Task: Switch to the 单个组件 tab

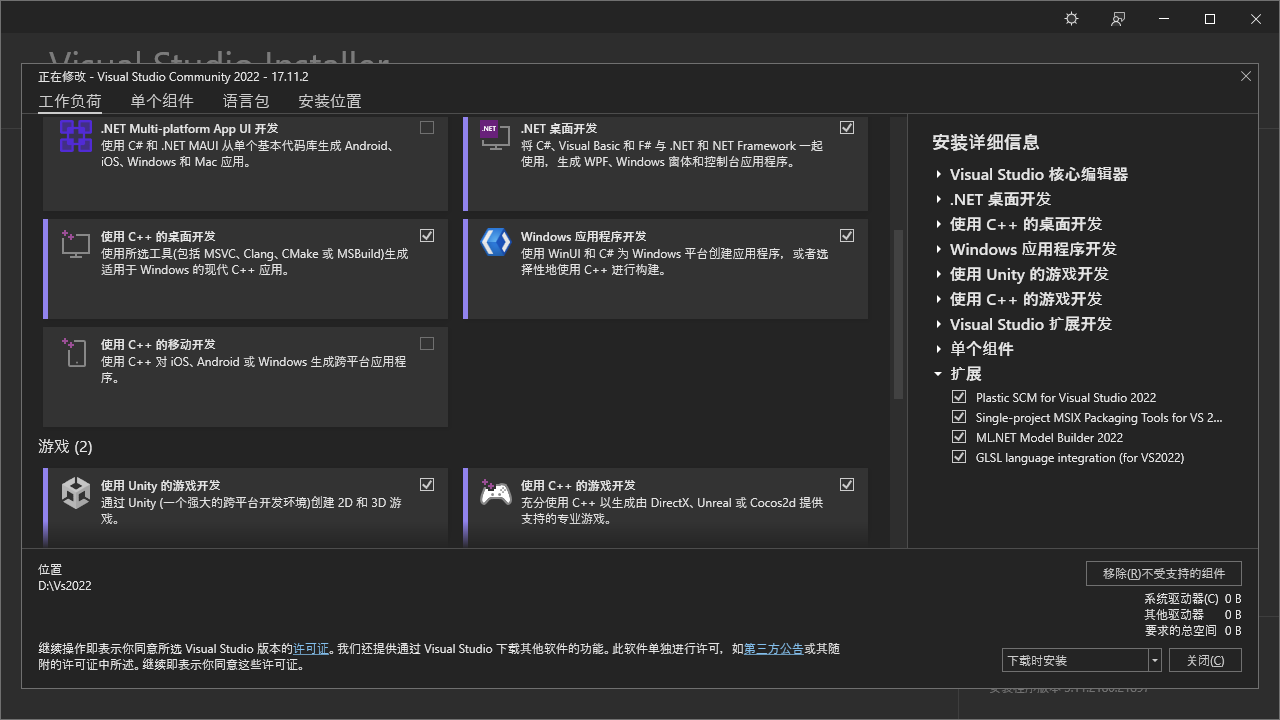Action: click(162, 101)
